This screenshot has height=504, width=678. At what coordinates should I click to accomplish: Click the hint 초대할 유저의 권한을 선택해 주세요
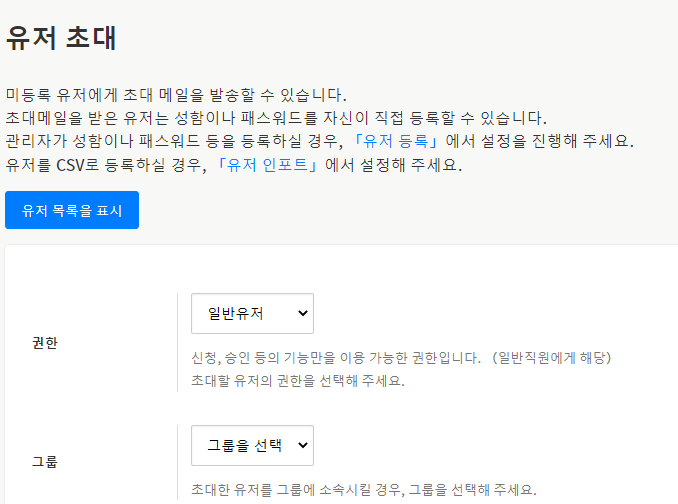coord(298,381)
